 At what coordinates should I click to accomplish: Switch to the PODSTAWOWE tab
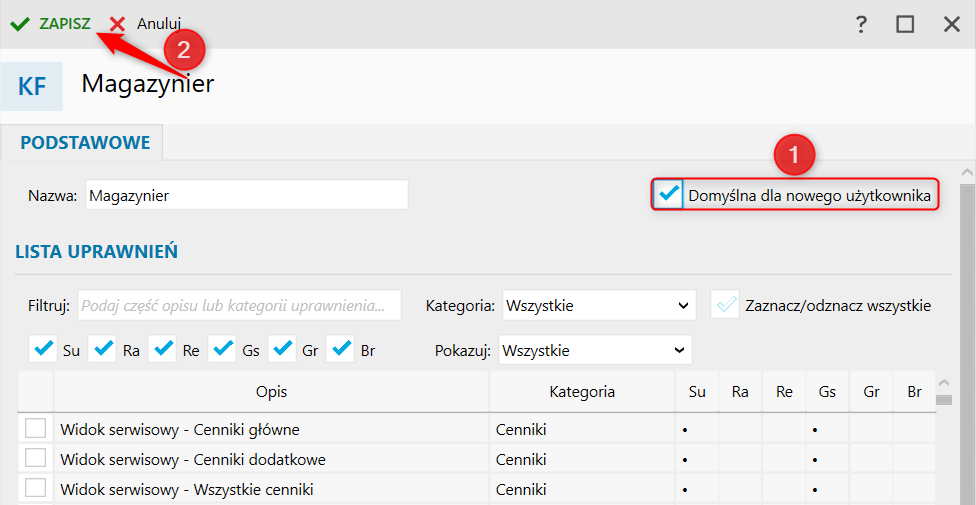coord(85,142)
